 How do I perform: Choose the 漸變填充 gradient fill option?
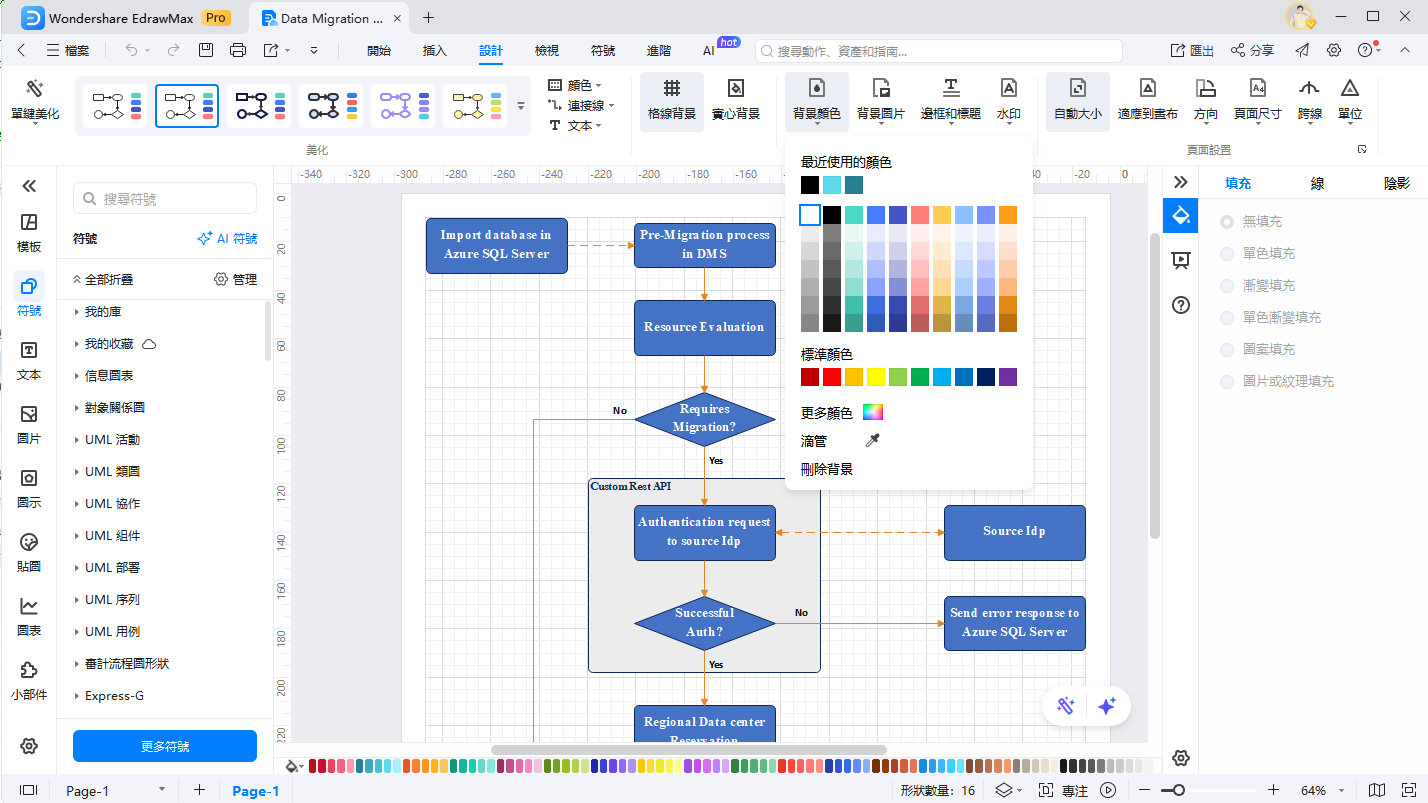(1227, 286)
